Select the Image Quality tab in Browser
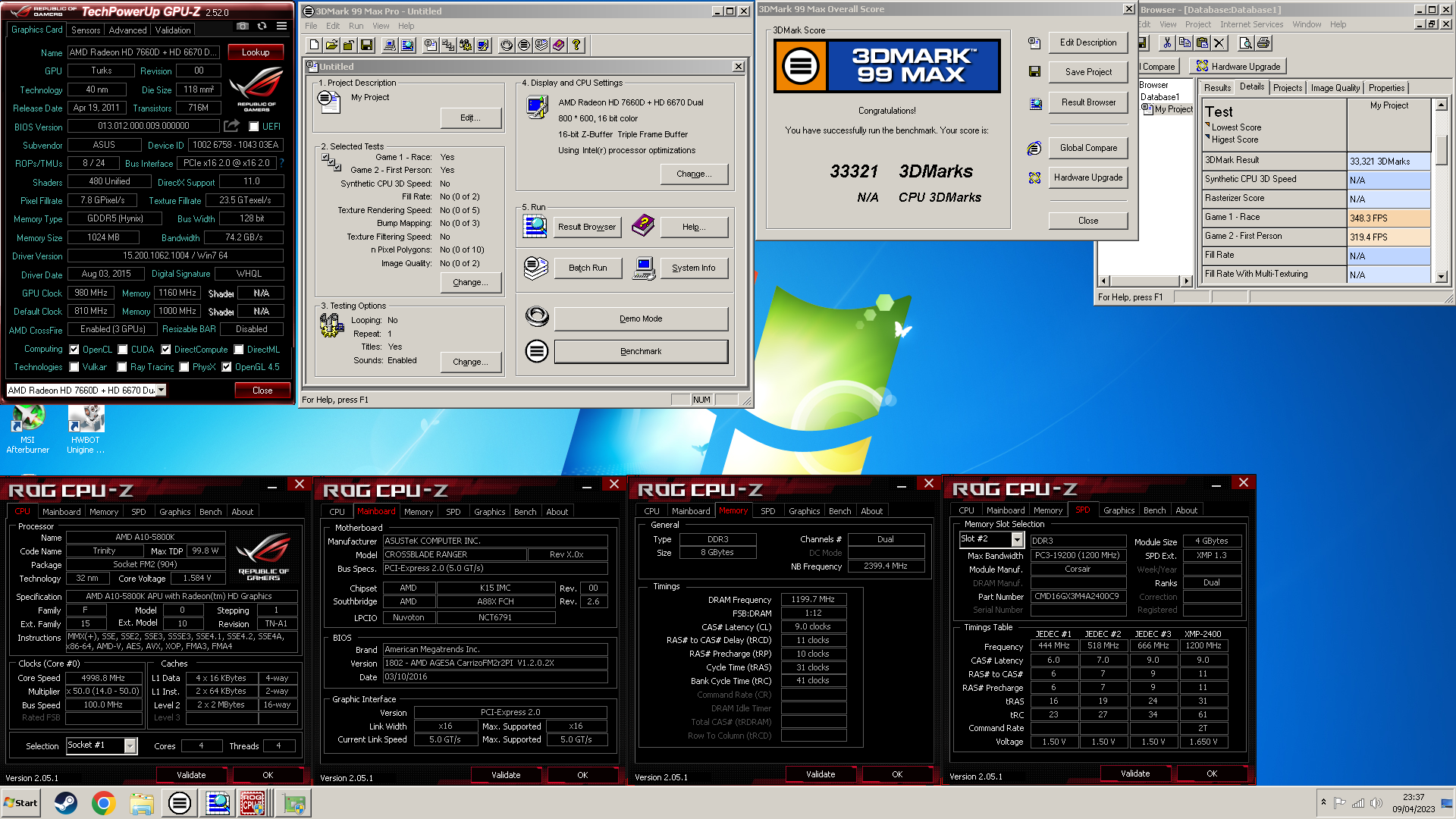This screenshot has height=819, width=1456. point(1335,88)
